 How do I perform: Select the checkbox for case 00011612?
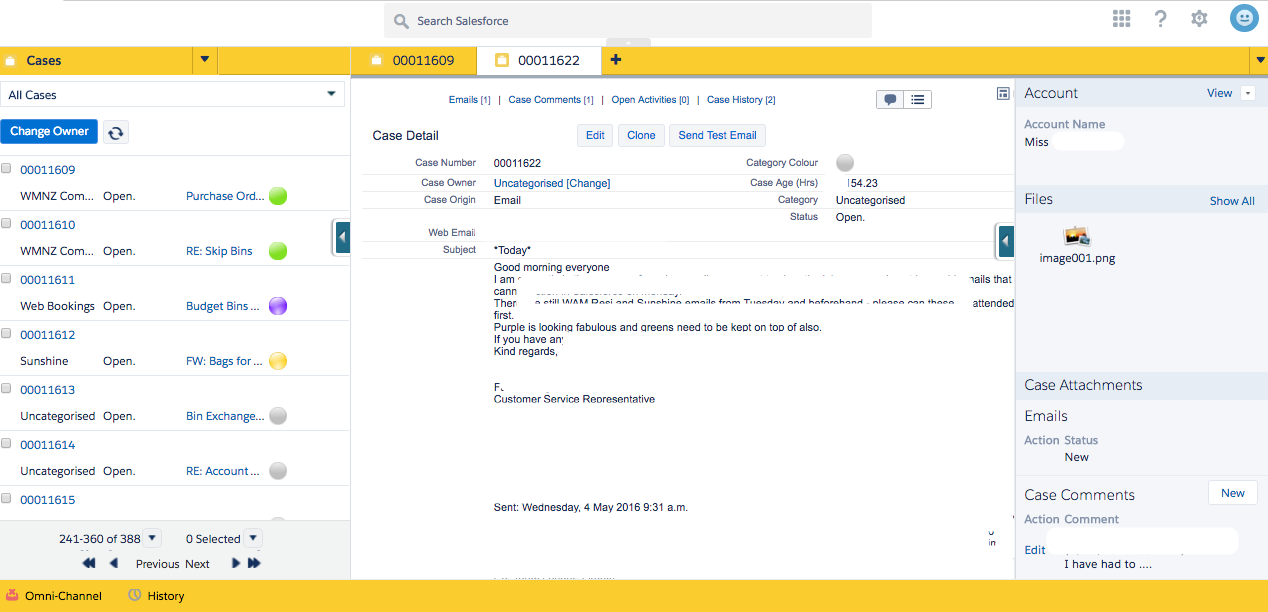[x=7, y=334]
